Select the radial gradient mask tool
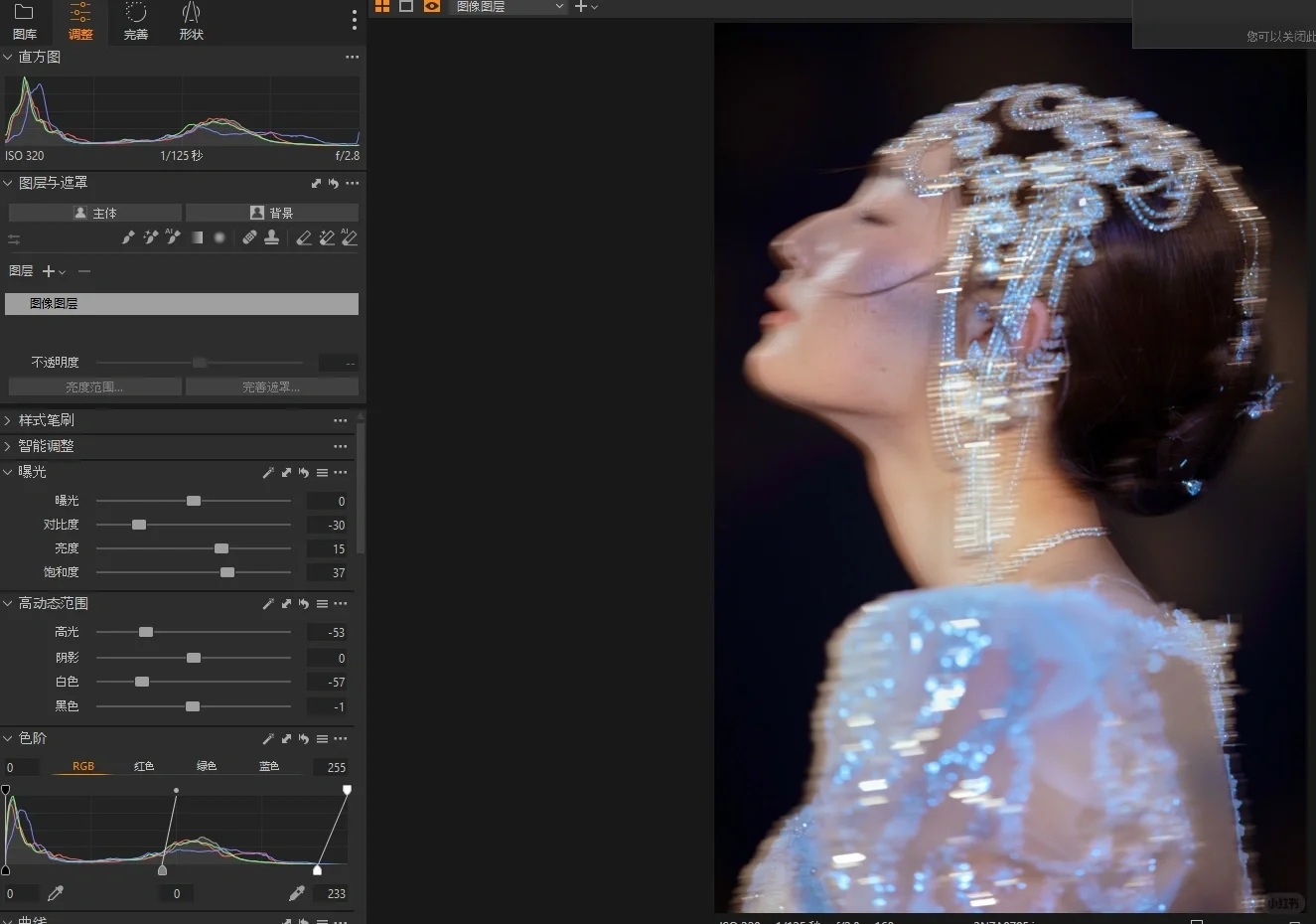 pyautogui.click(x=219, y=237)
